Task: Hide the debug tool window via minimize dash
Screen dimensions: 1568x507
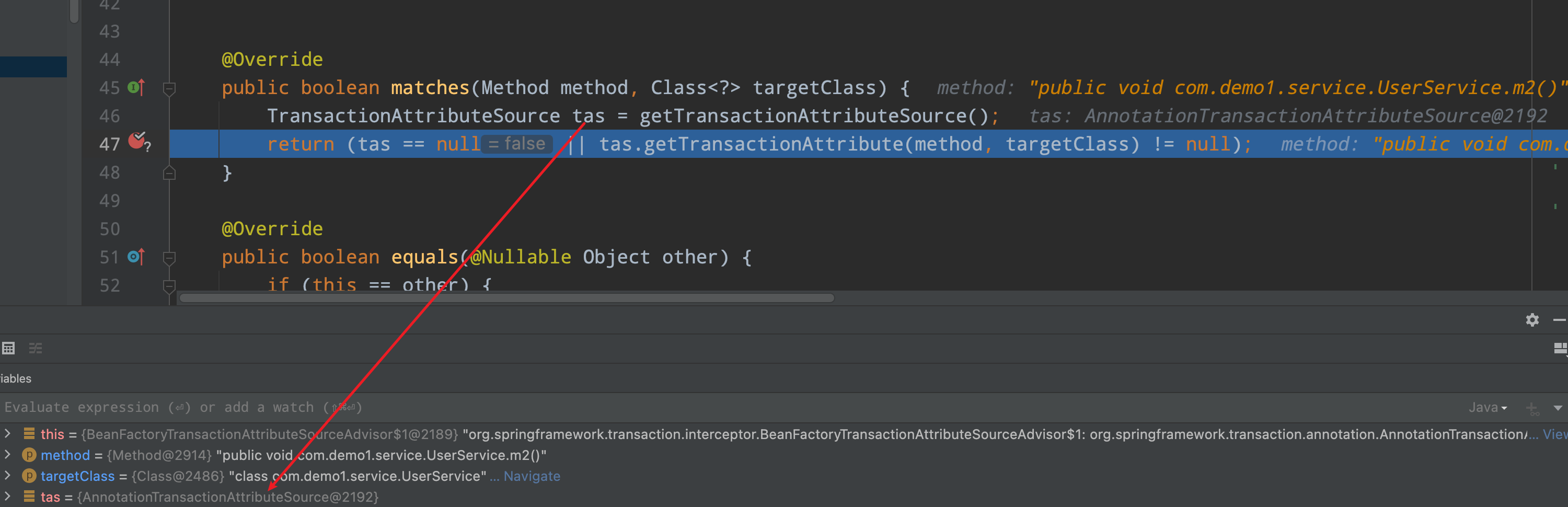Action: pyautogui.click(x=1559, y=319)
